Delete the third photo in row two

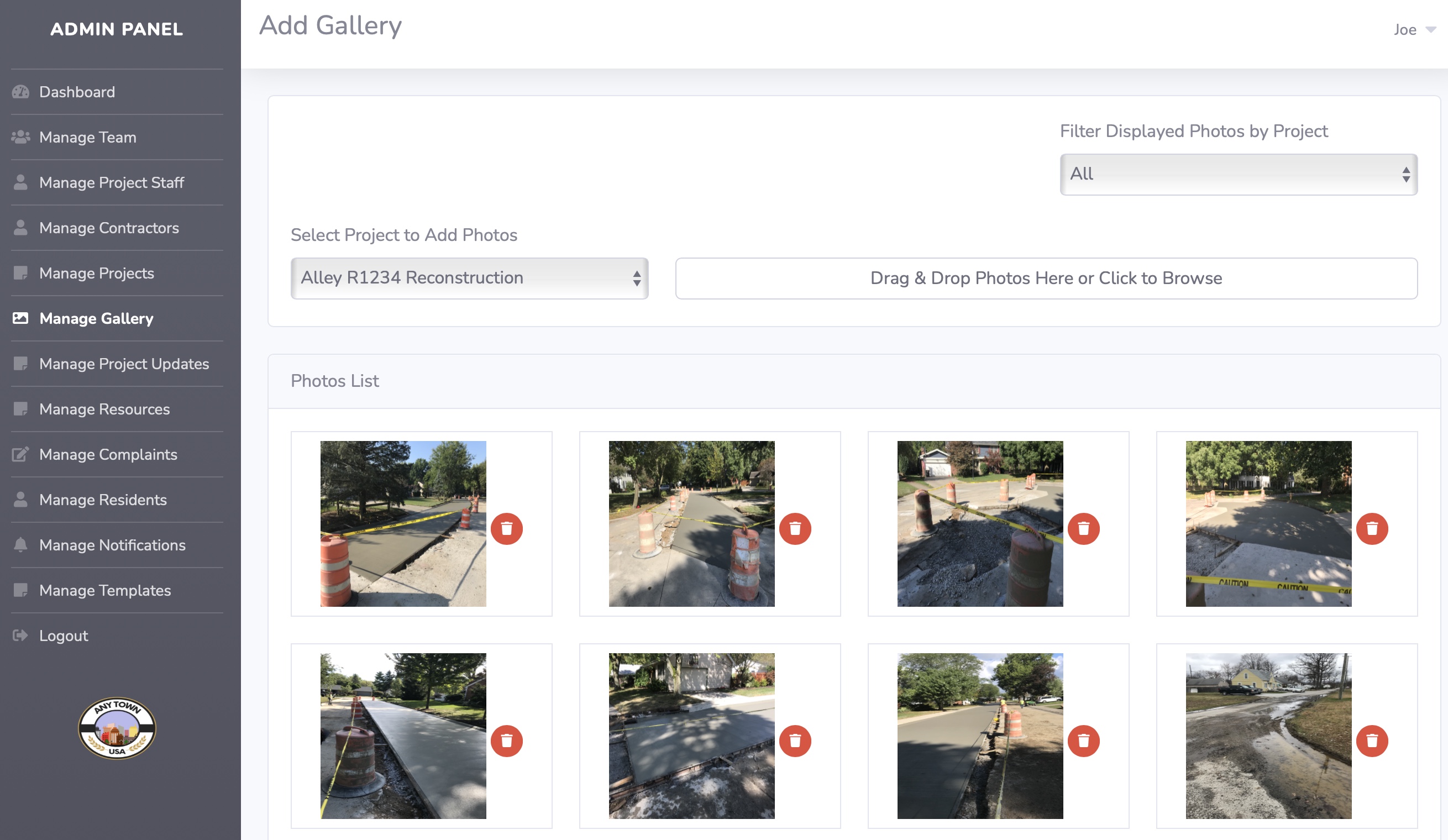(x=1084, y=741)
